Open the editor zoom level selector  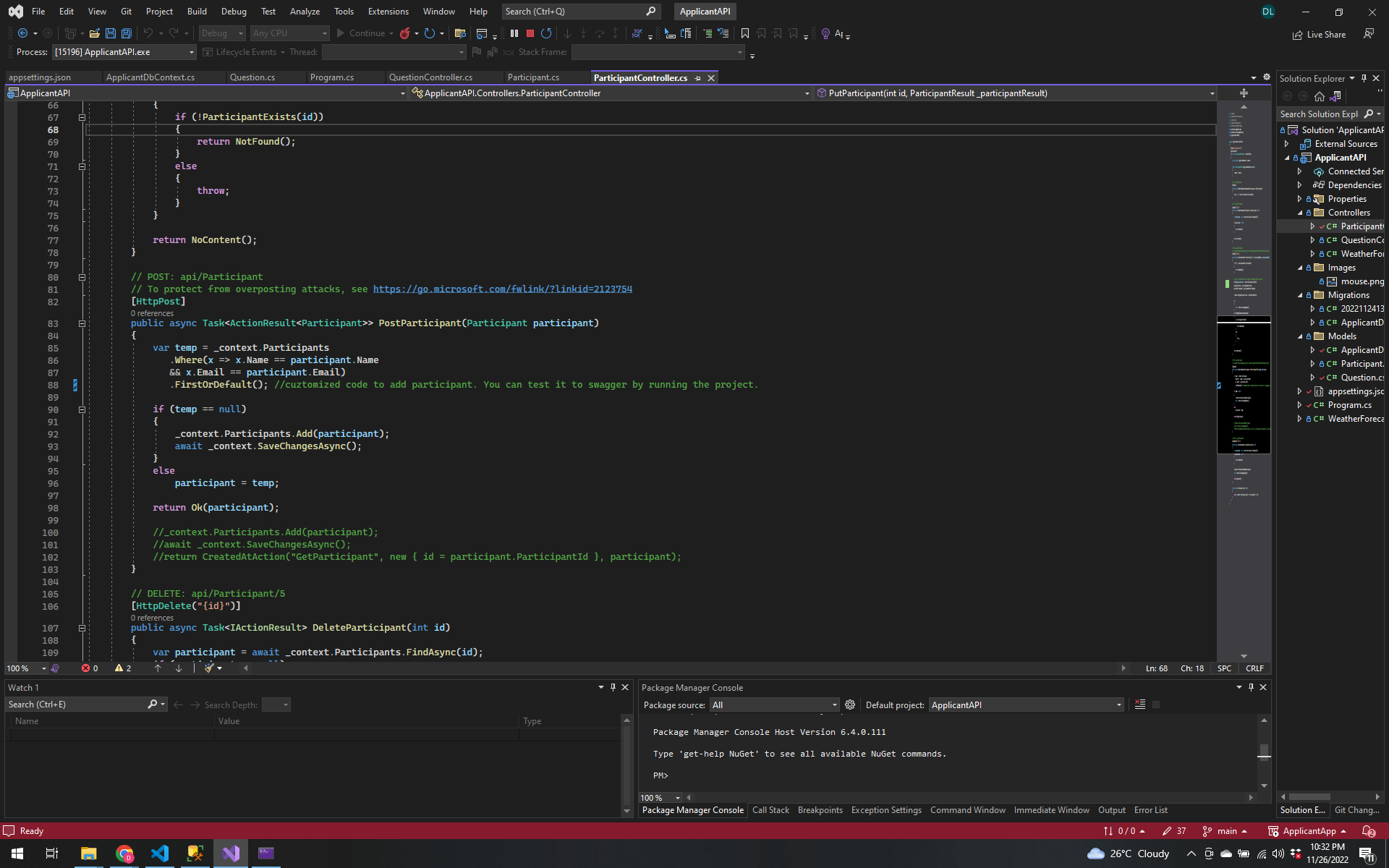(25, 668)
